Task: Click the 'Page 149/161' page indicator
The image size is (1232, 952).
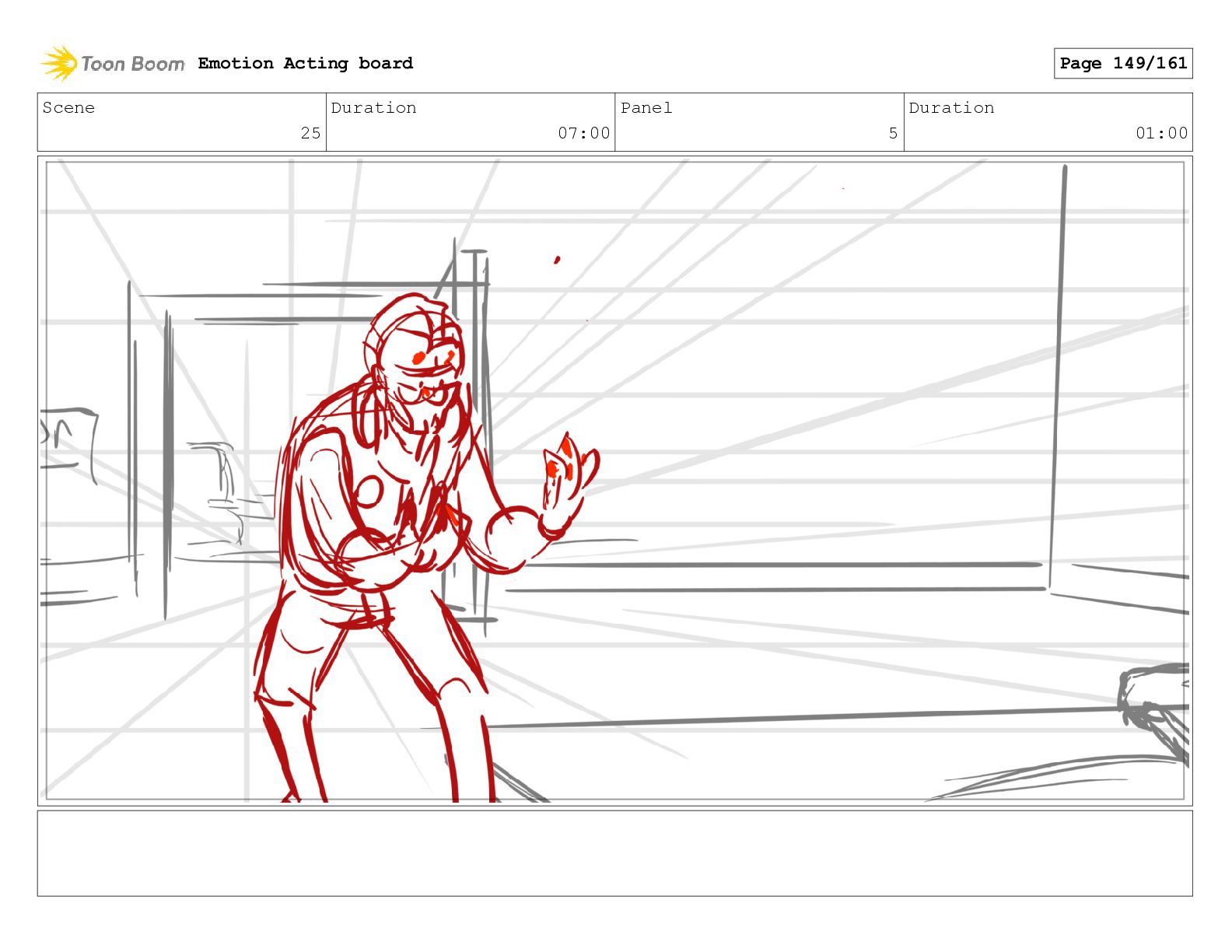Action: (1123, 63)
